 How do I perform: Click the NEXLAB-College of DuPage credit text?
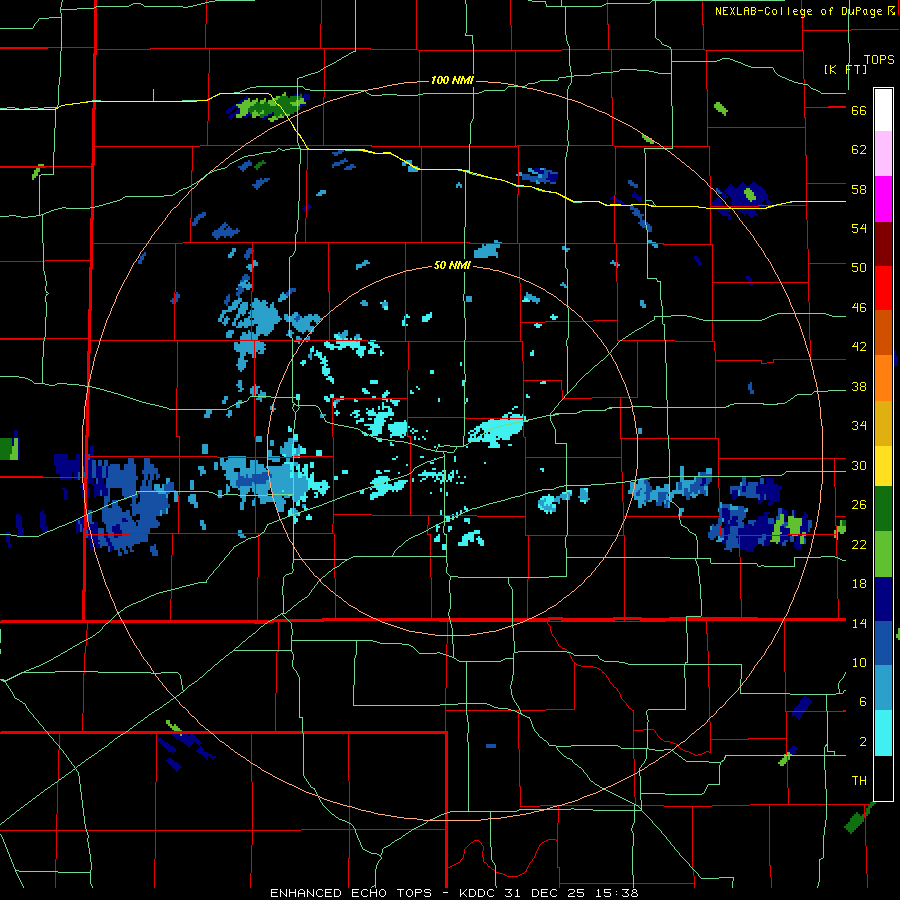click(x=799, y=11)
